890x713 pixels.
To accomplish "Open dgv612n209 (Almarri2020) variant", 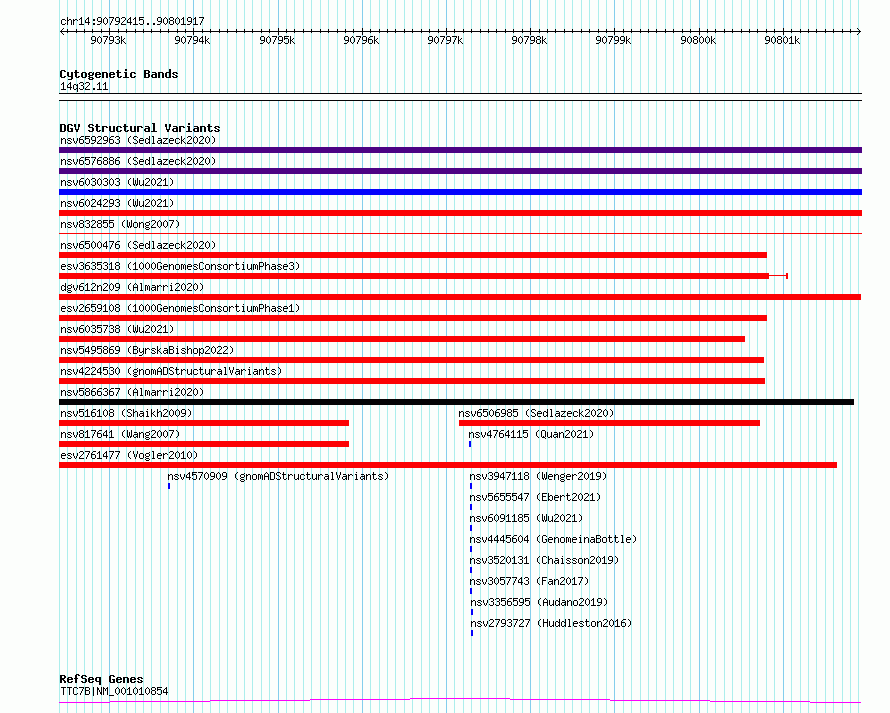I will coord(132,287).
